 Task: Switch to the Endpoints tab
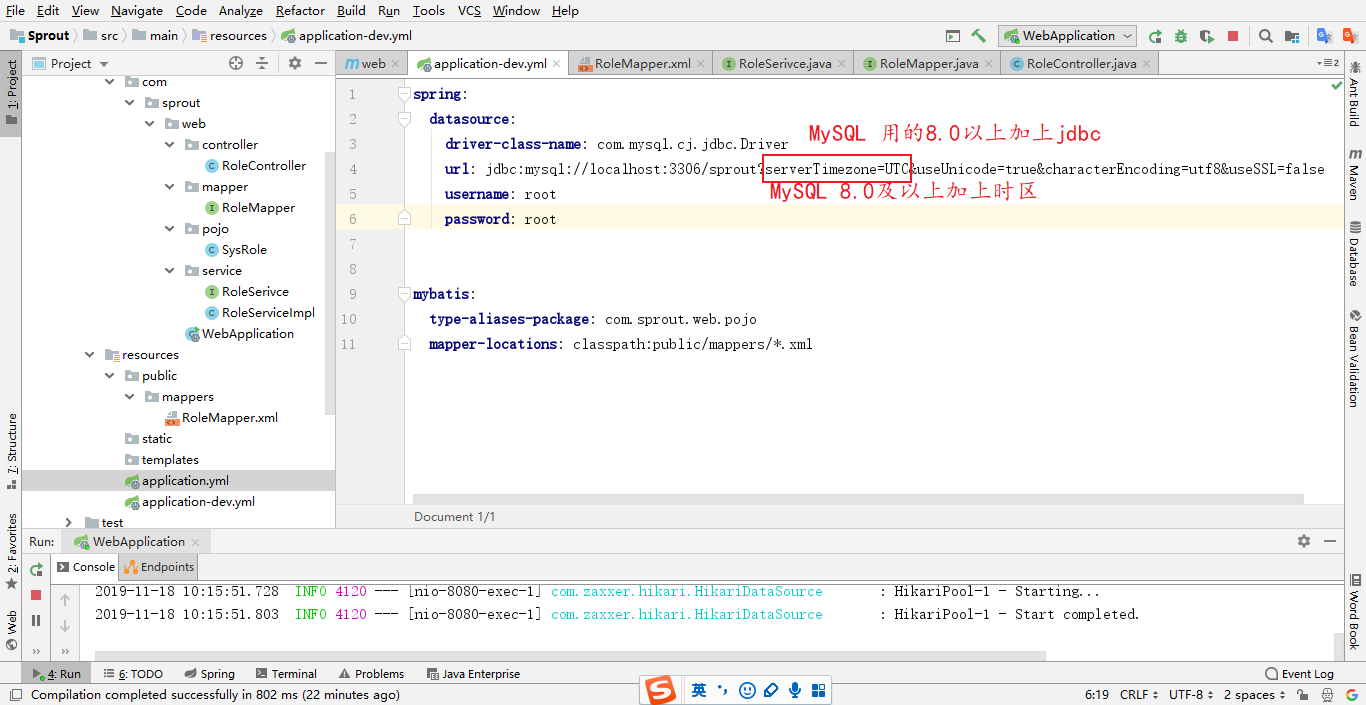tap(160, 567)
